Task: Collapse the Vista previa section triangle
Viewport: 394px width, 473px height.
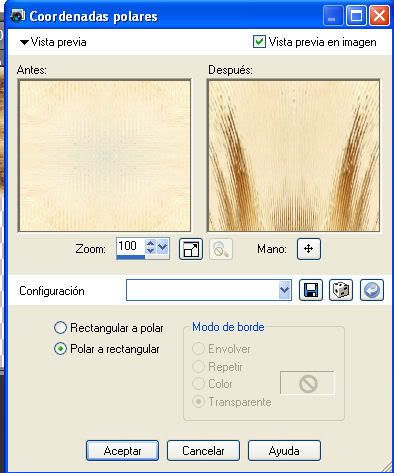Action: pos(24,42)
